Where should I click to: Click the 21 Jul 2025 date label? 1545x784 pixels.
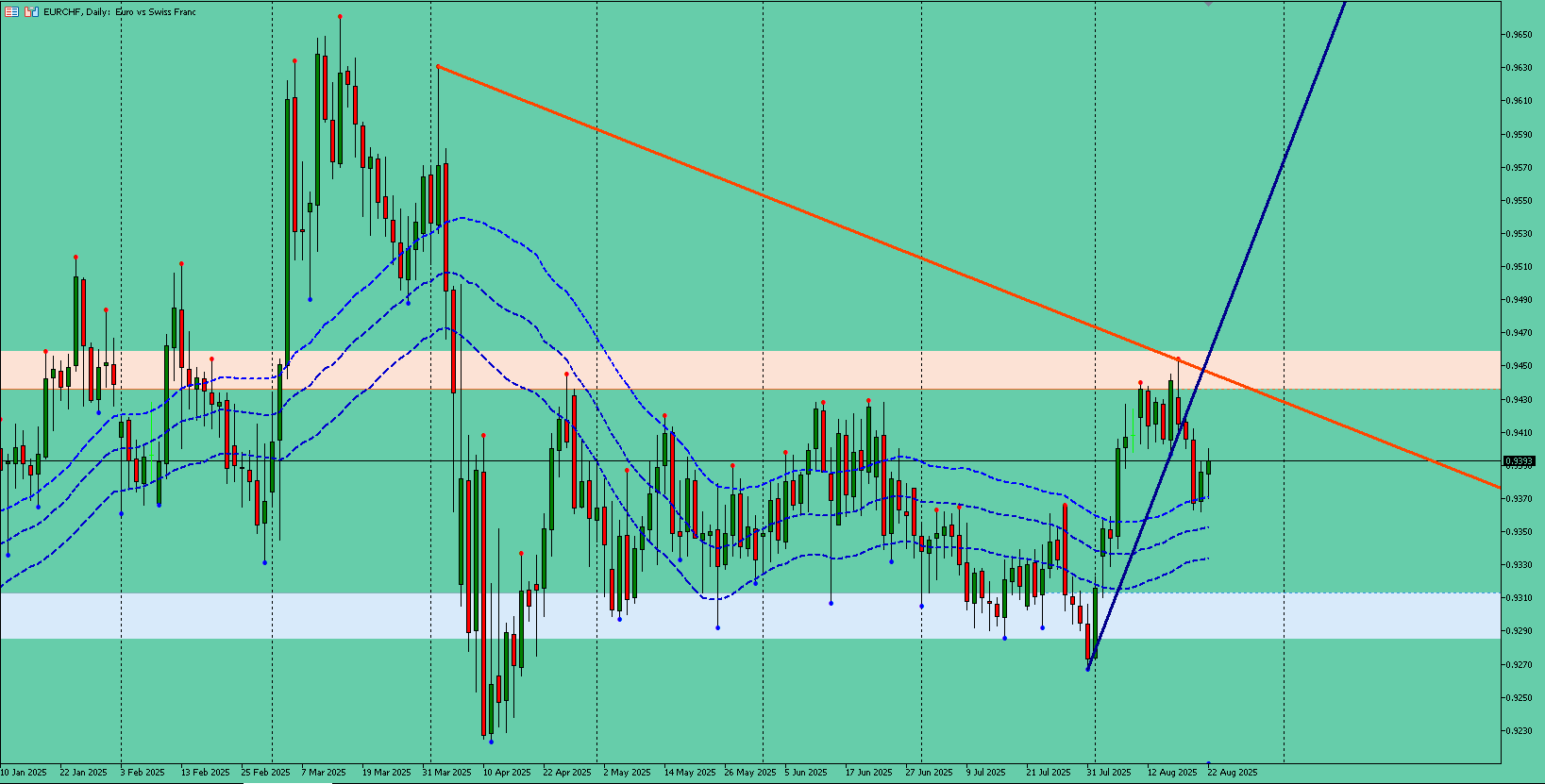1049,773
